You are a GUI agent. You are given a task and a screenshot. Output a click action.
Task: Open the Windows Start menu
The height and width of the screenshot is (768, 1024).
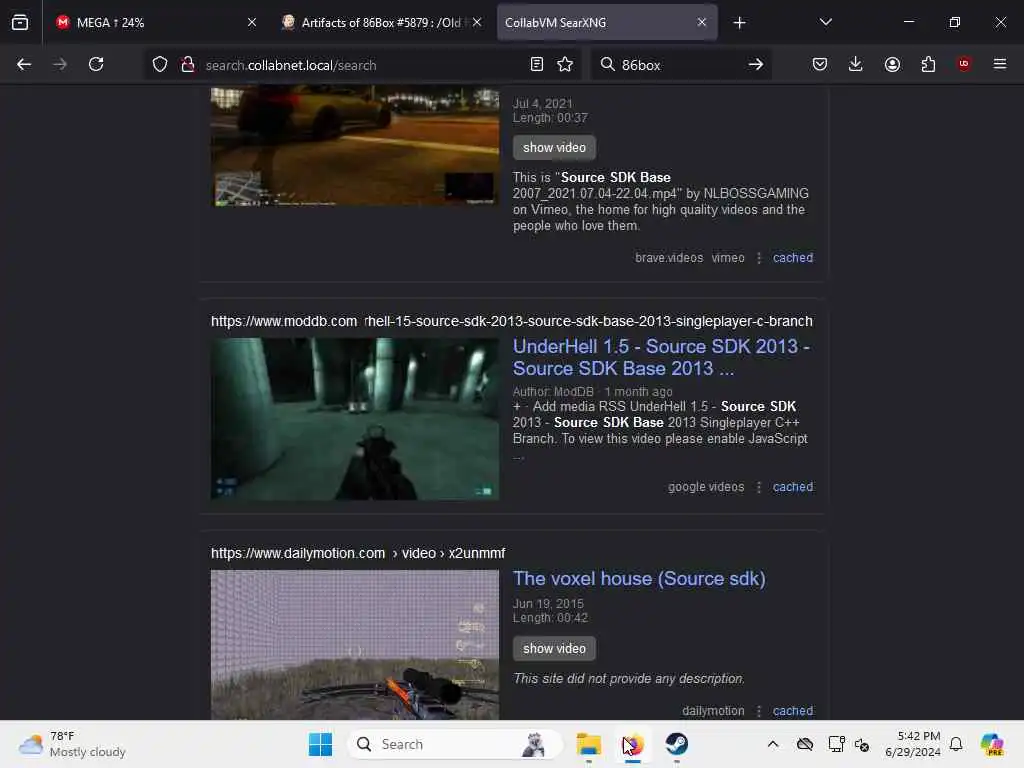click(320, 744)
